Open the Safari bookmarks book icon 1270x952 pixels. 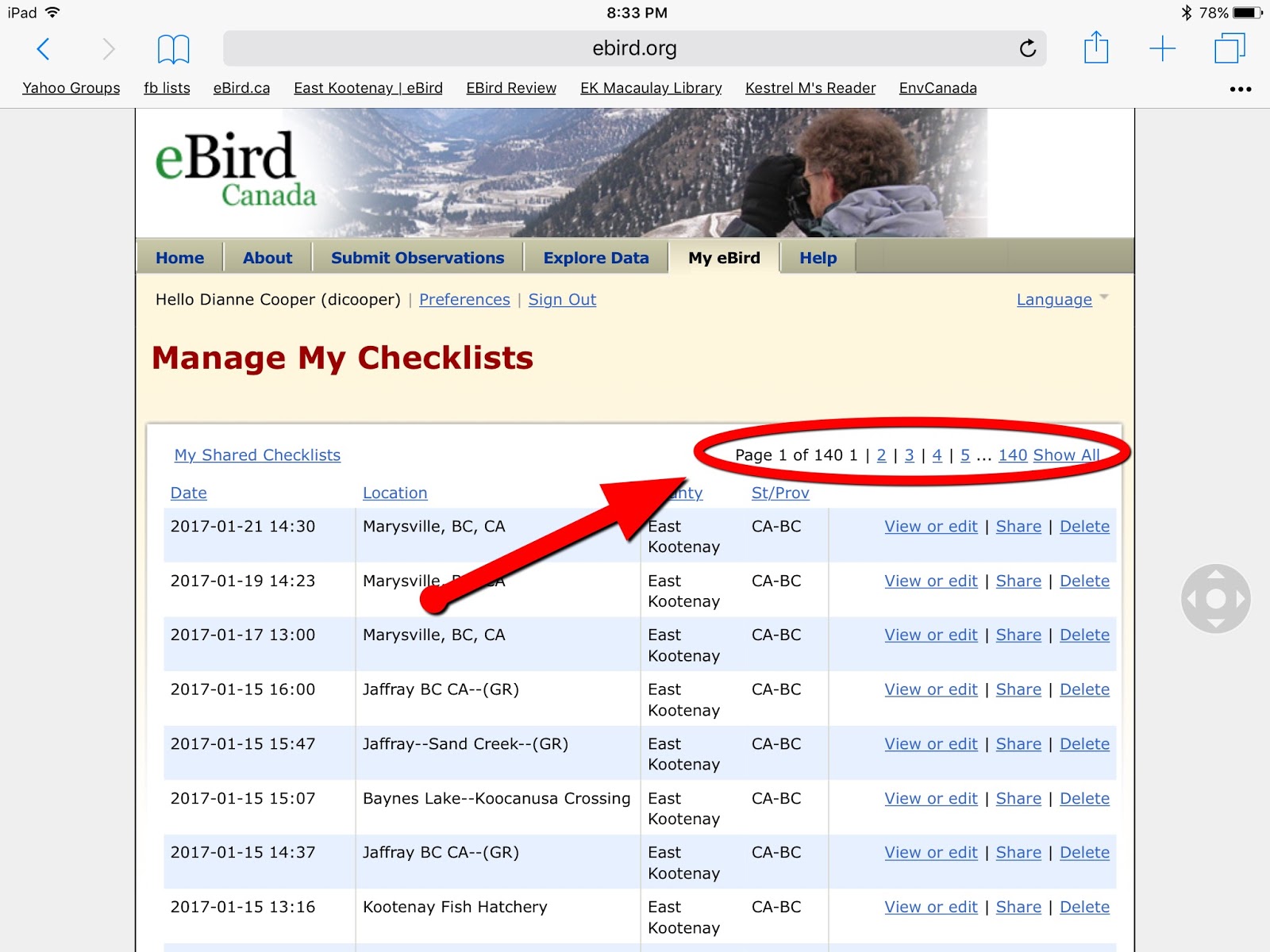tap(173, 49)
